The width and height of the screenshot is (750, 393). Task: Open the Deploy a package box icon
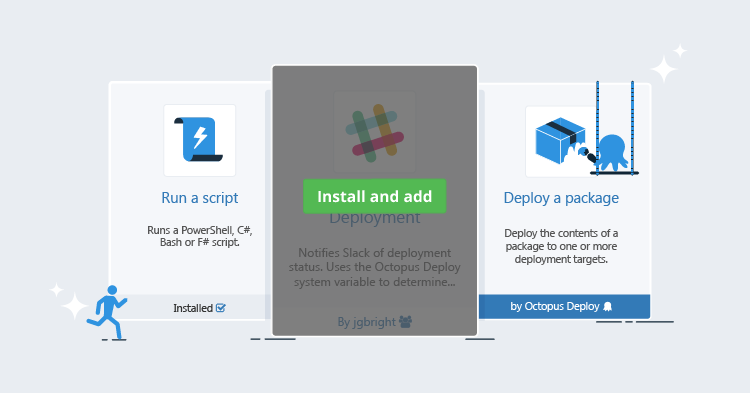point(561,141)
